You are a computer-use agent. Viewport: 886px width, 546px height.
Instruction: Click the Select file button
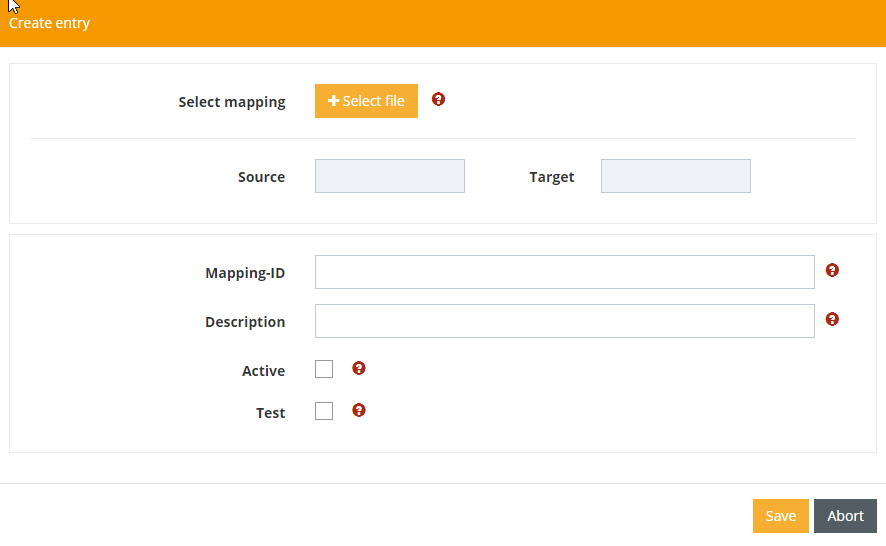366,101
